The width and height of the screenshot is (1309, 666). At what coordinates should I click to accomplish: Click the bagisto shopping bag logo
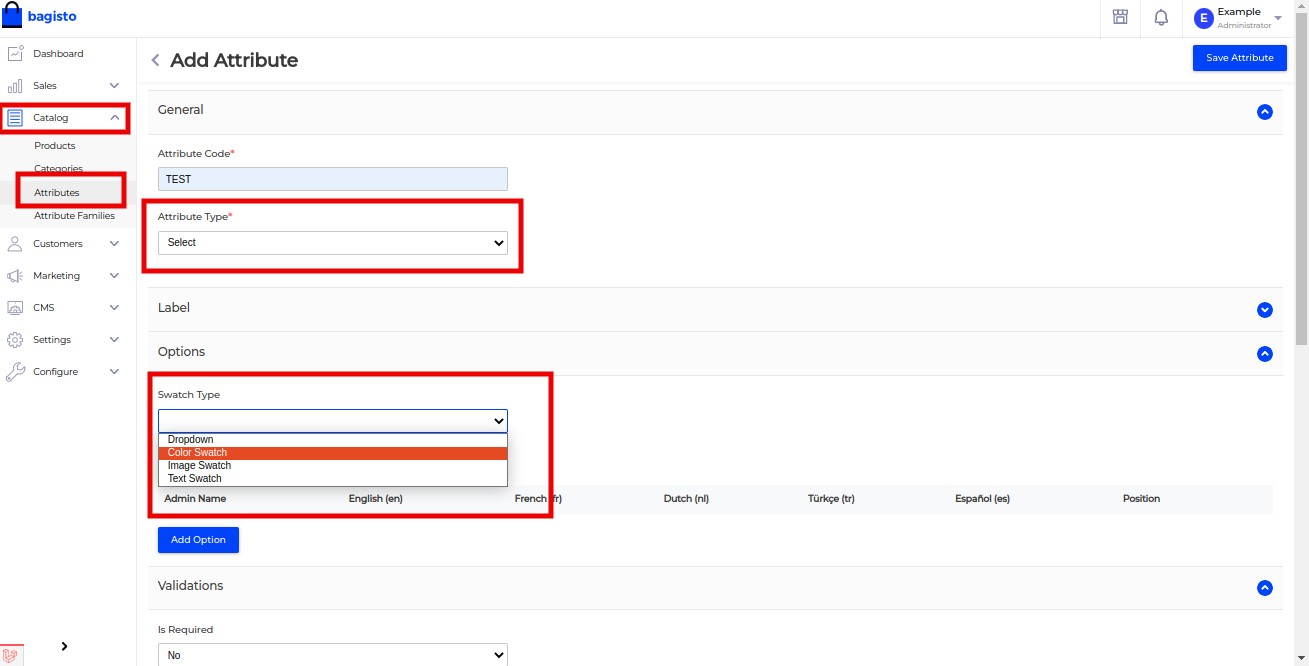(12, 17)
